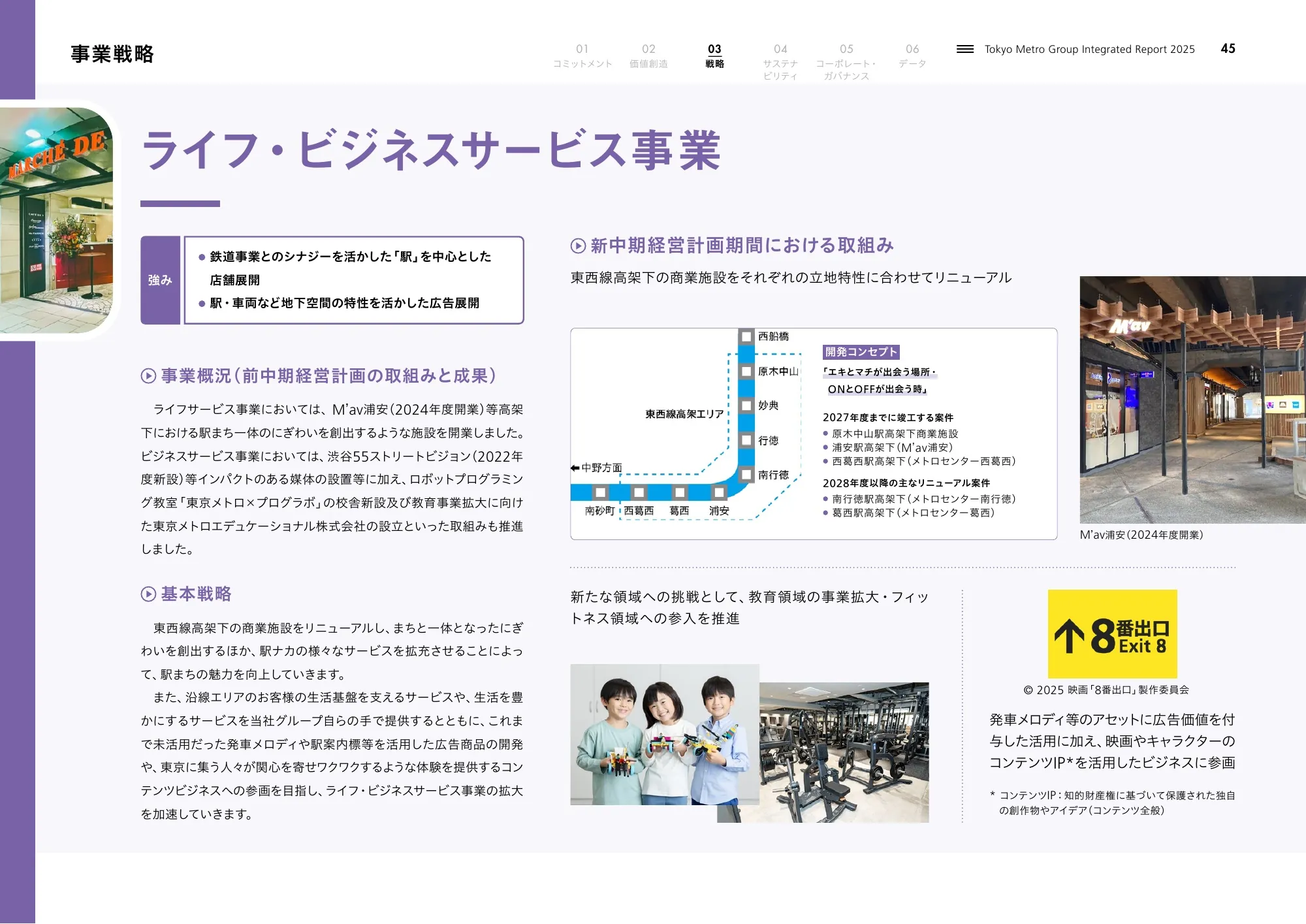Go to section 04 サステナビリティ
The height and width of the screenshot is (924, 1306).
pos(780,62)
